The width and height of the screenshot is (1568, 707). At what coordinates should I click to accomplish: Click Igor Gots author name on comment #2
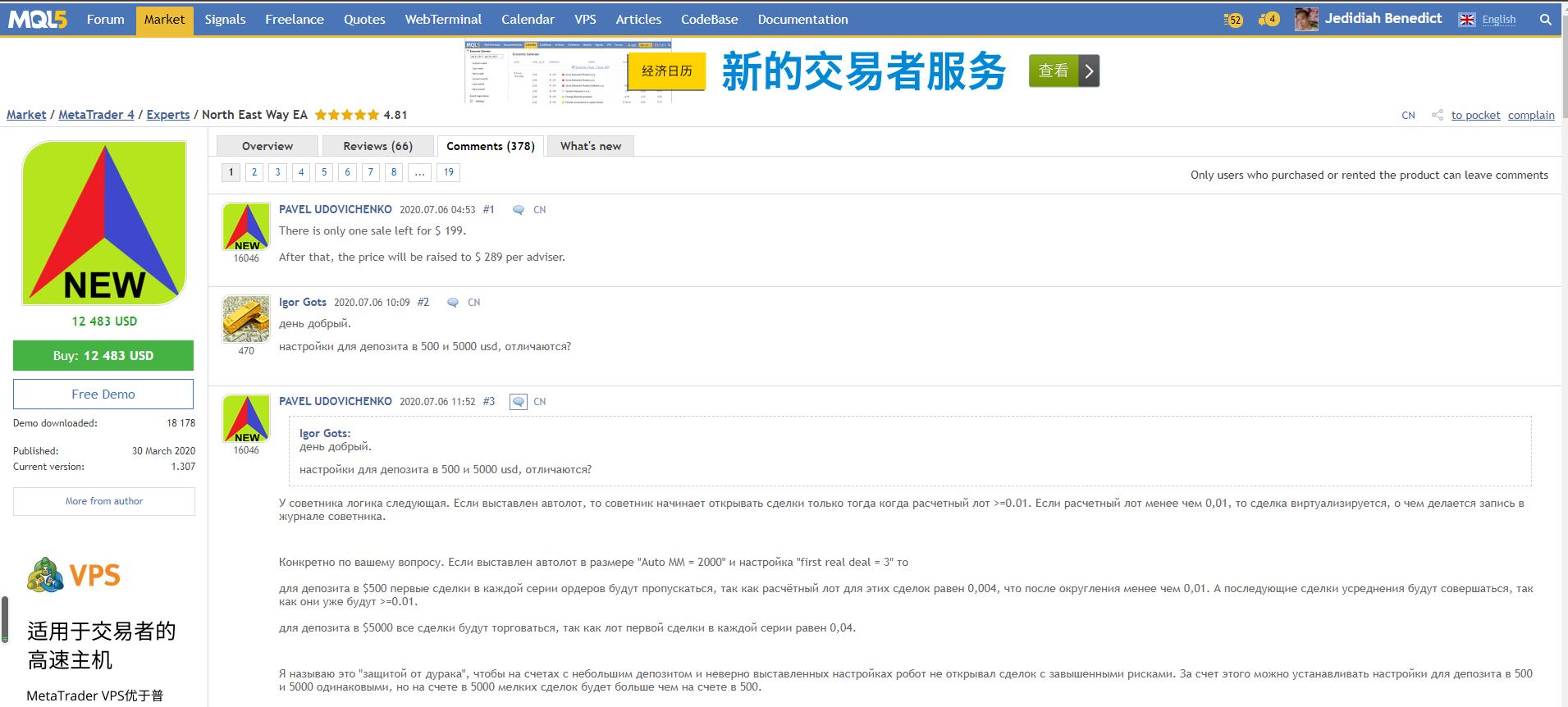click(x=303, y=303)
